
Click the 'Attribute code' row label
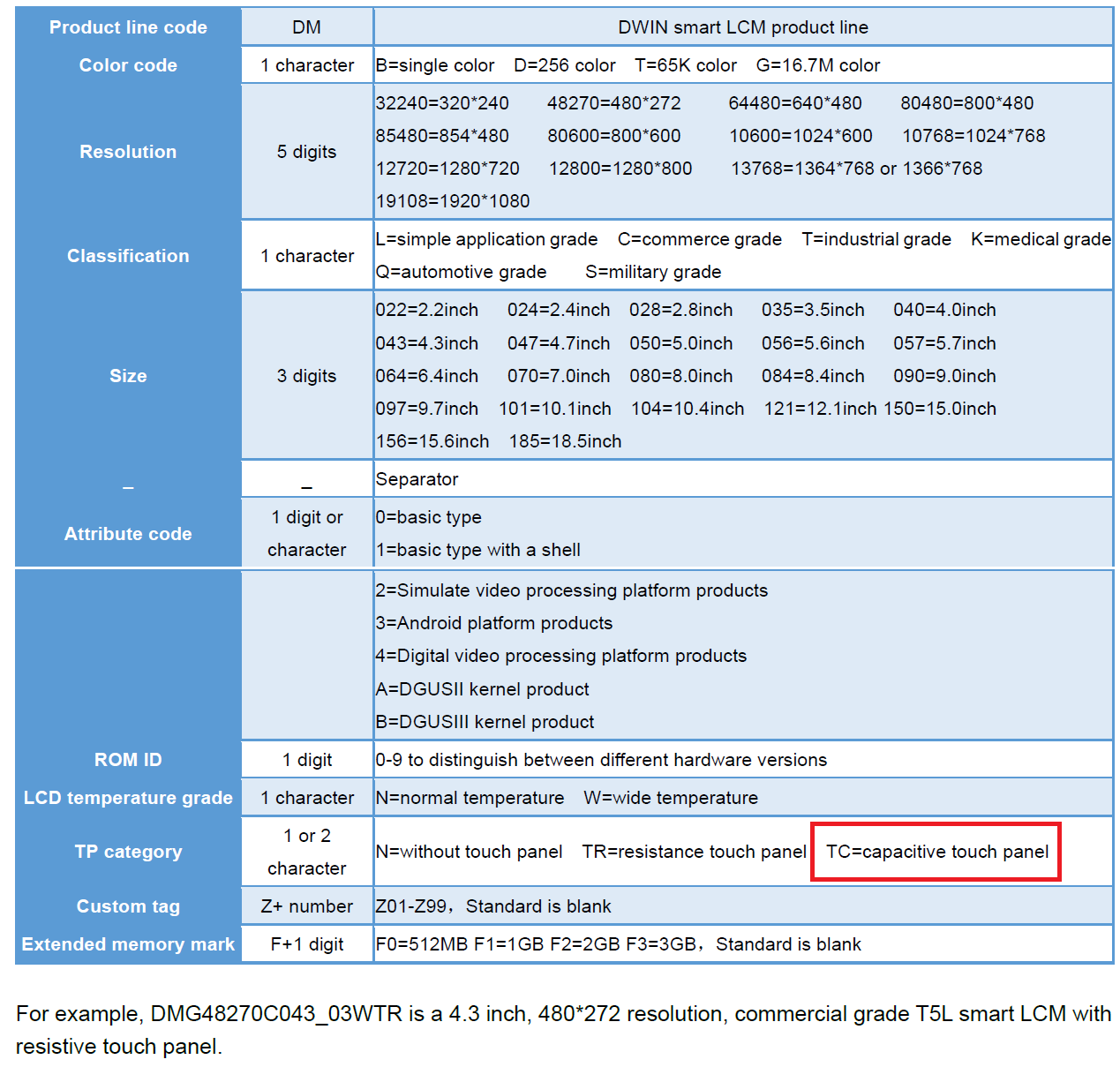[x=128, y=534]
